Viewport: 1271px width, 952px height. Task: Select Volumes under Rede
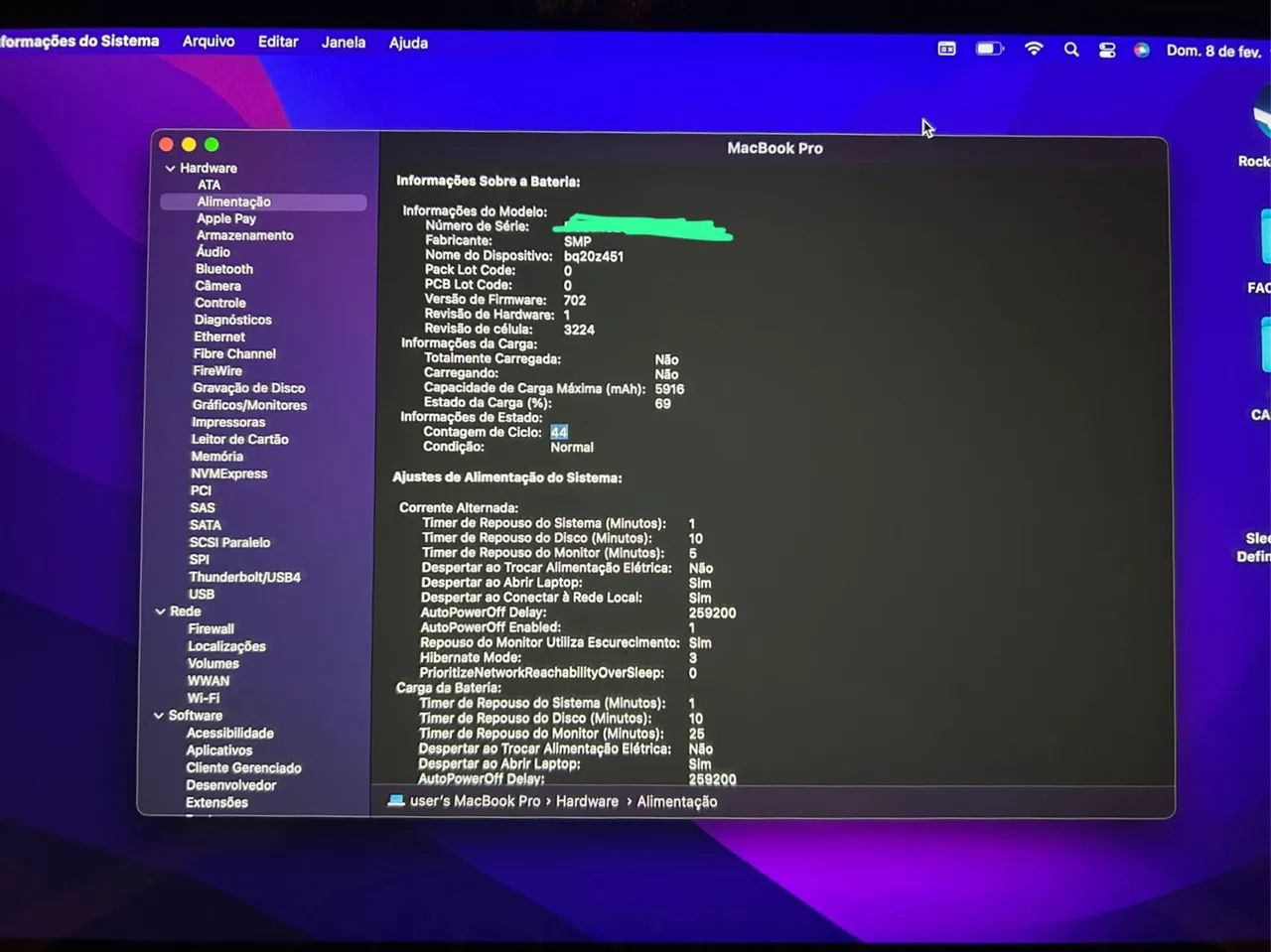tap(213, 663)
